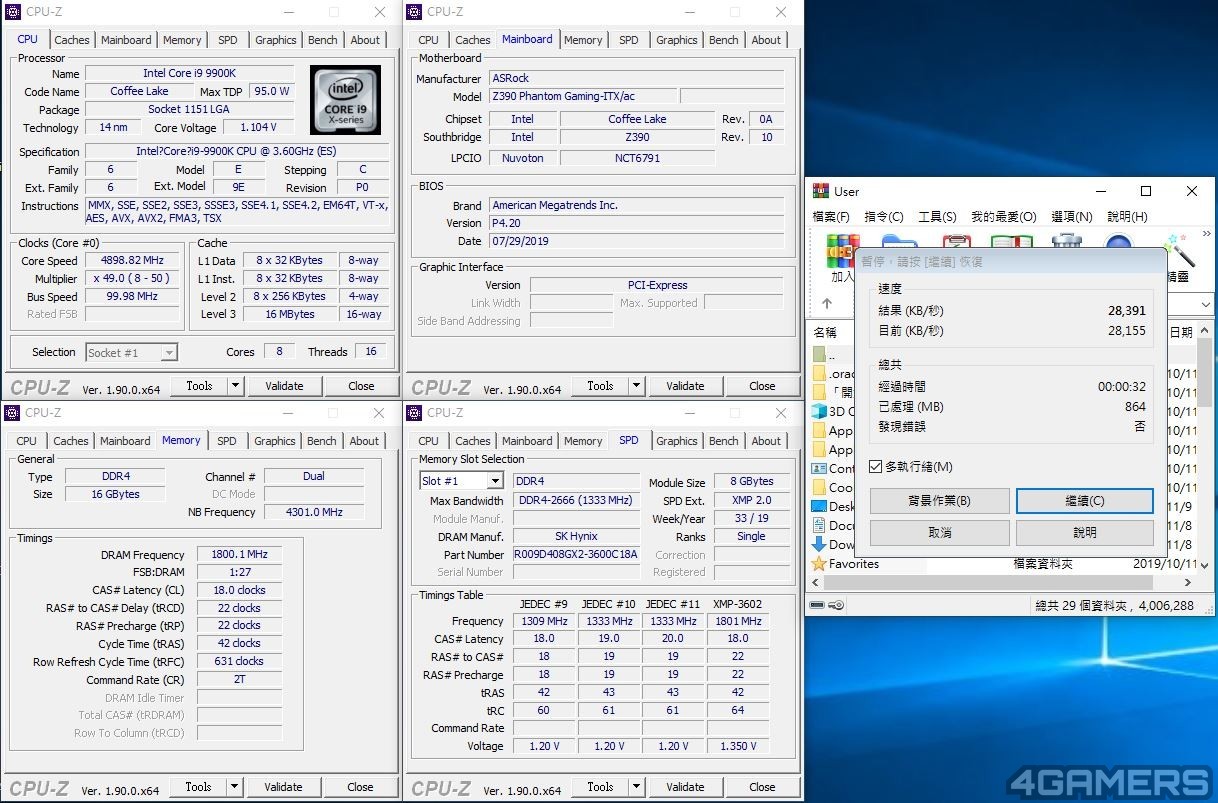Expand the Tools arrow in Mainboard window
This screenshot has height=803, width=1218.
pos(637,386)
